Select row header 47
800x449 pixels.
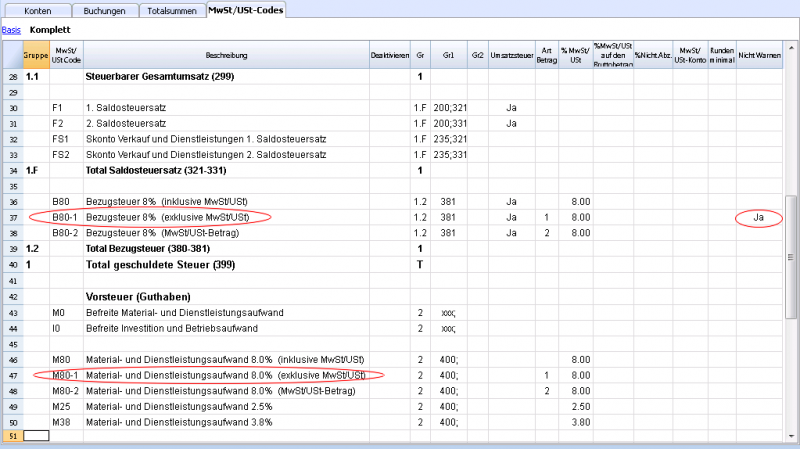coord(13,376)
